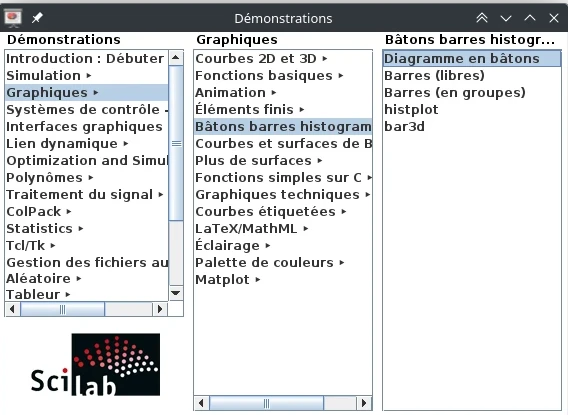Click Demonstrations list scroll-up arrow

176,58
